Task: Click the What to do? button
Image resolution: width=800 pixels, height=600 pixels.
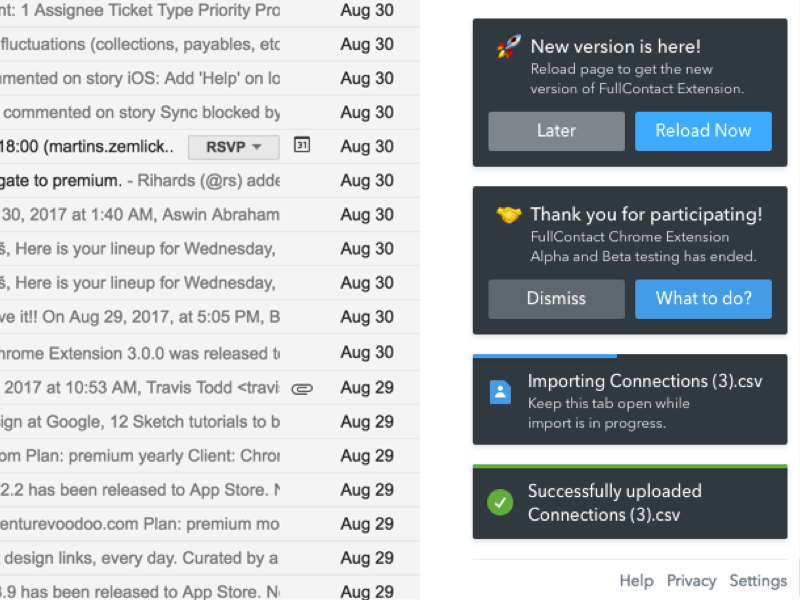Action: click(703, 298)
